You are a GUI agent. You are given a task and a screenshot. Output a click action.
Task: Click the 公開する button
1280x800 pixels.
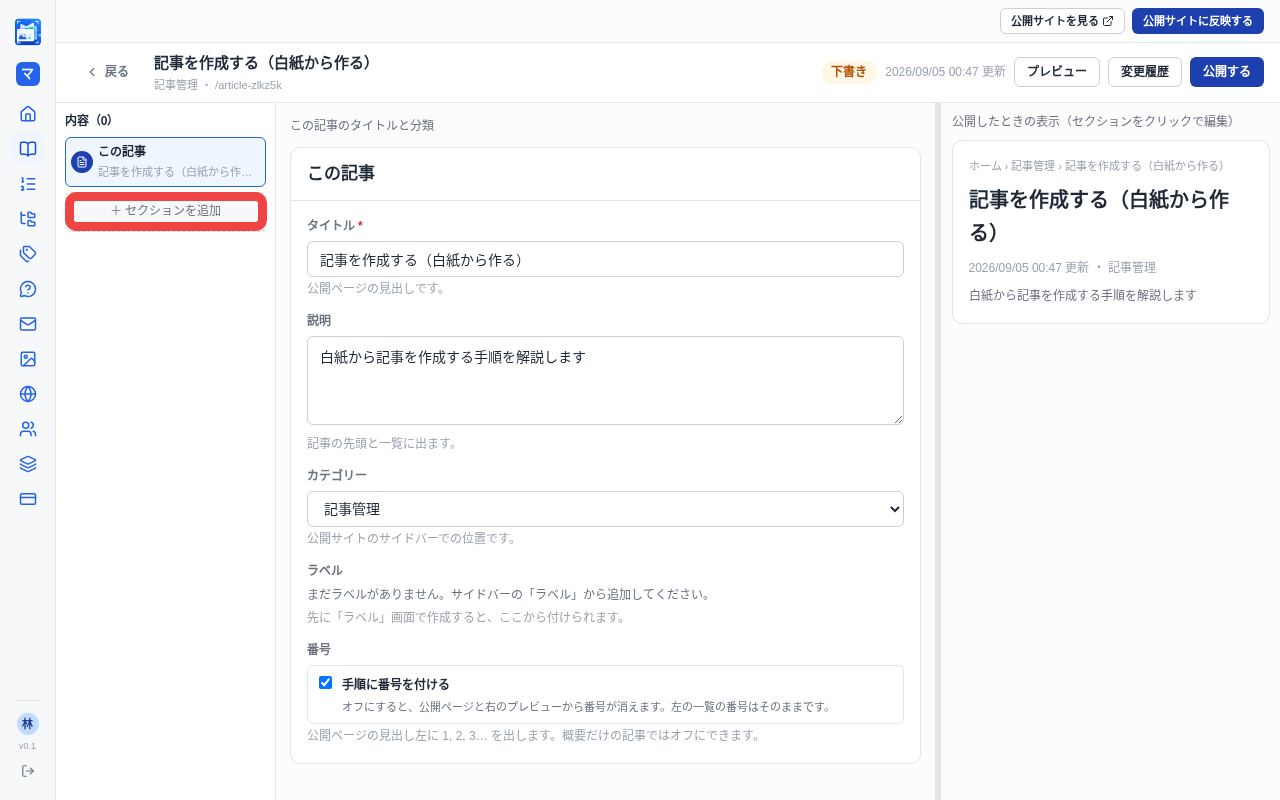click(1227, 72)
